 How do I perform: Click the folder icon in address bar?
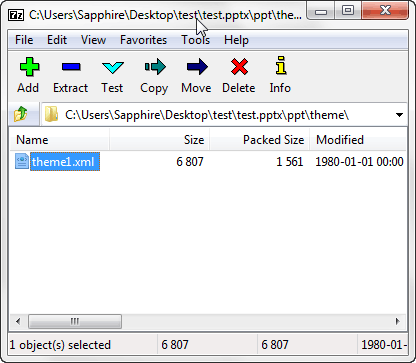coord(51,114)
